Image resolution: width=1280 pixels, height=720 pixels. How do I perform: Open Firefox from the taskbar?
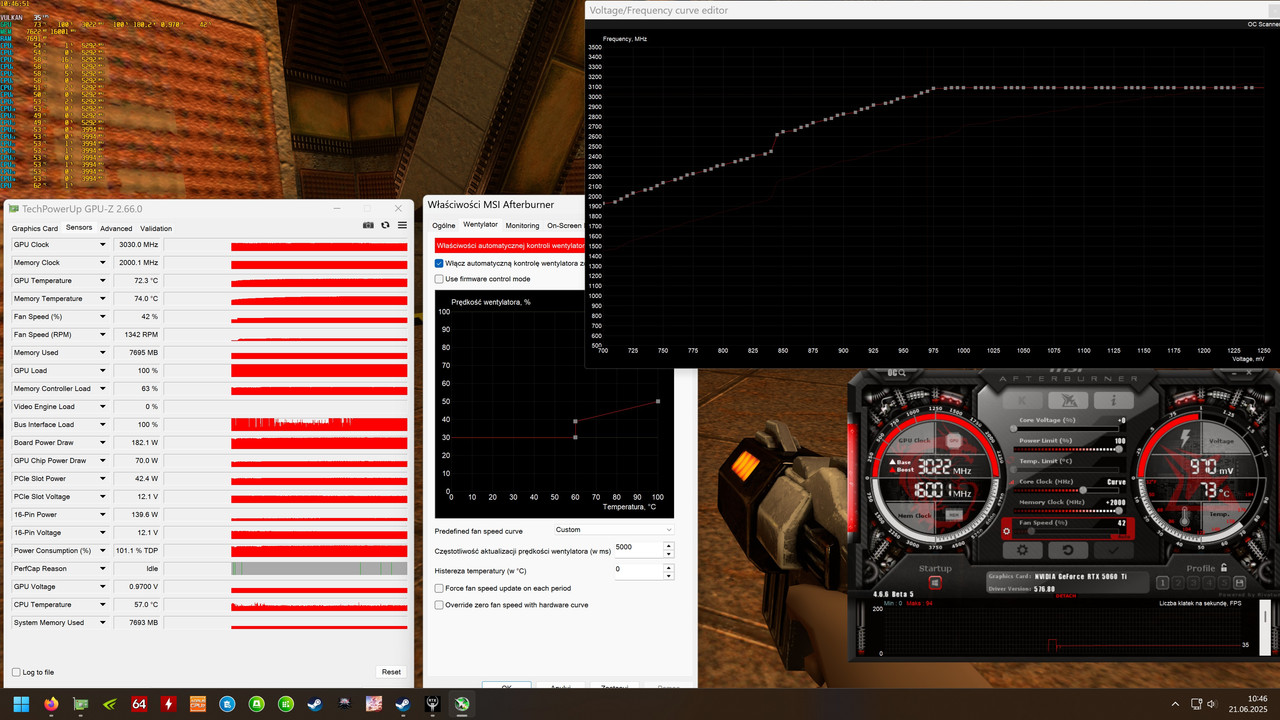point(51,703)
